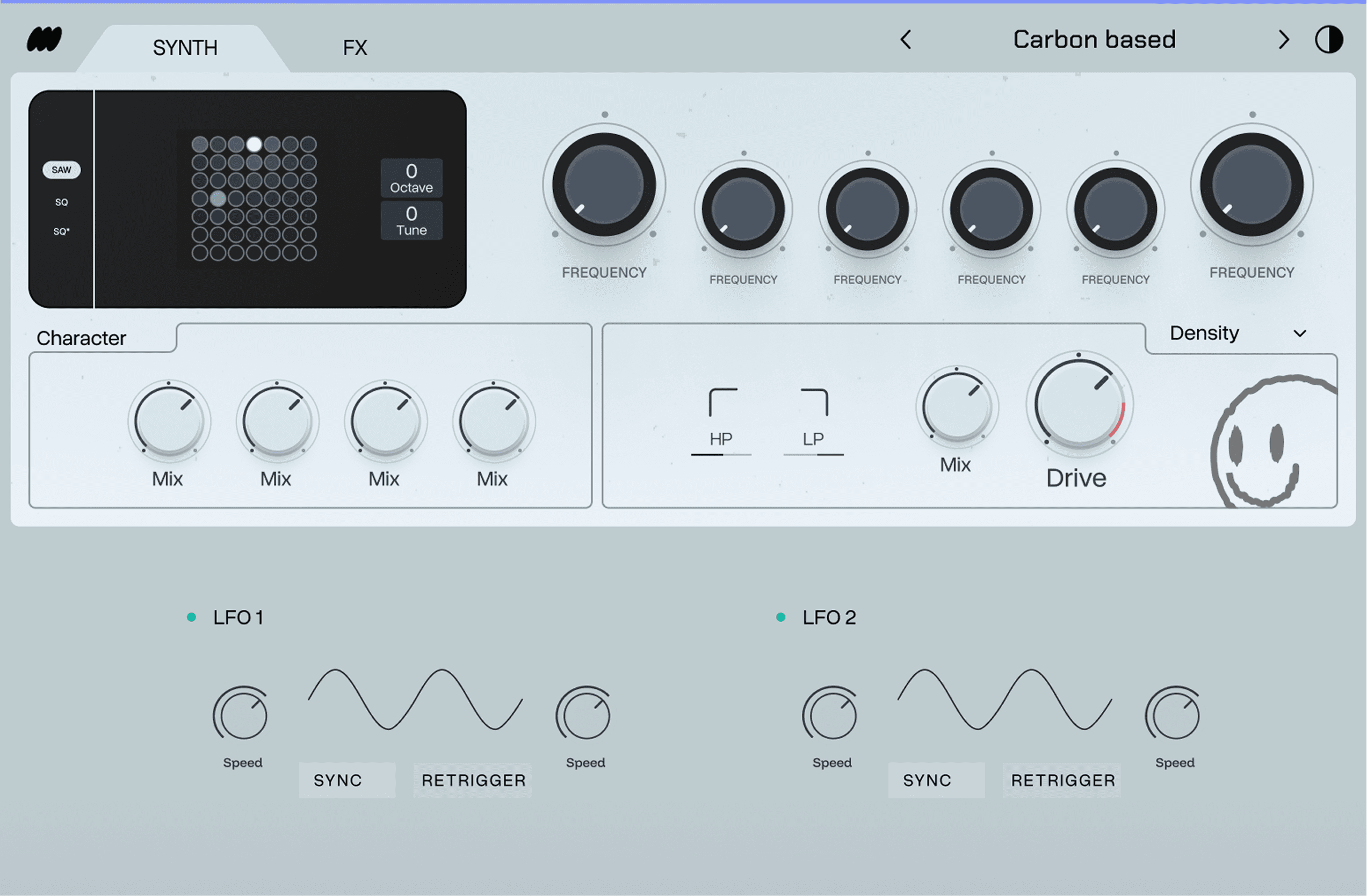1367x896 pixels.
Task: Toggle the LP low-pass filter icon
Action: (x=814, y=402)
